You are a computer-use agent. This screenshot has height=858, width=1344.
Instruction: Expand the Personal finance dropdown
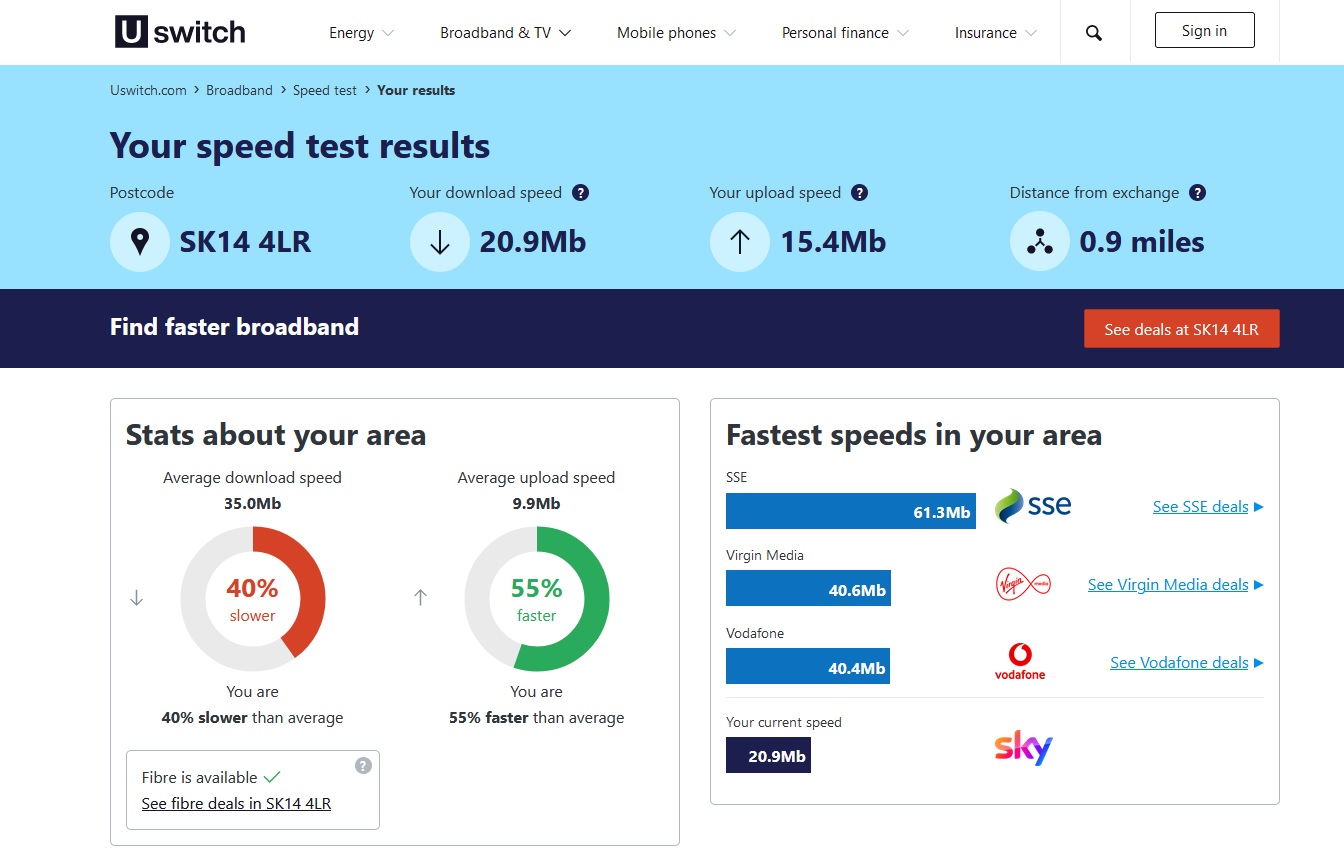click(x=835, y=32)
